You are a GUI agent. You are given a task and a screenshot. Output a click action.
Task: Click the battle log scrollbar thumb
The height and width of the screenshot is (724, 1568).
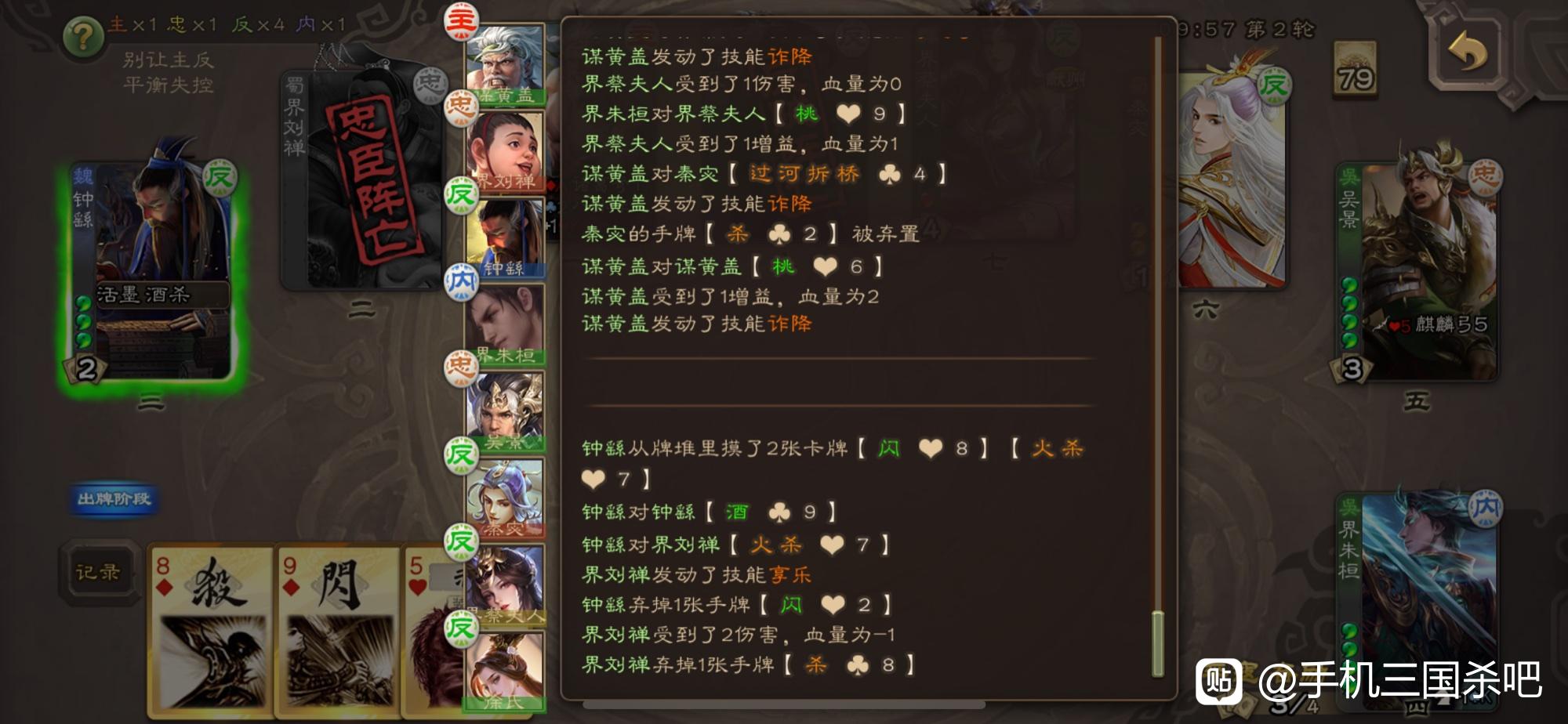coord(1157,643)
